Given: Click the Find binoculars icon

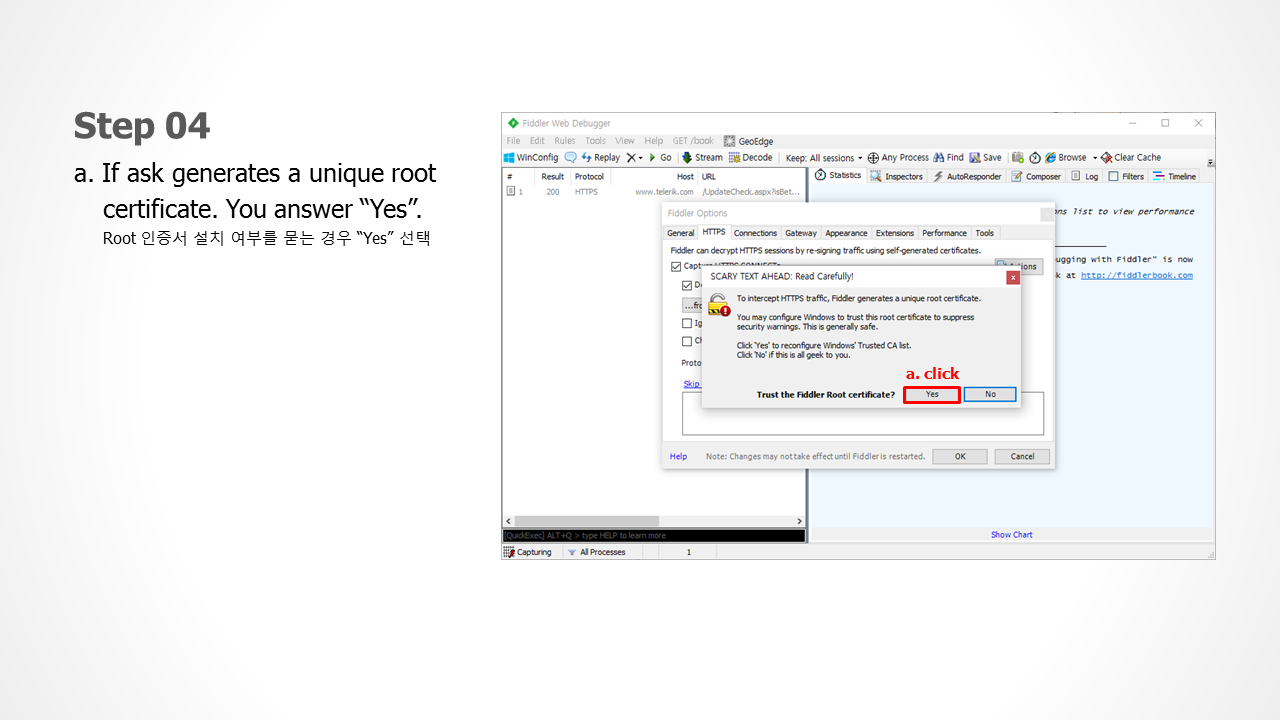Looking at the screenshot, I should tap(938, 158).
